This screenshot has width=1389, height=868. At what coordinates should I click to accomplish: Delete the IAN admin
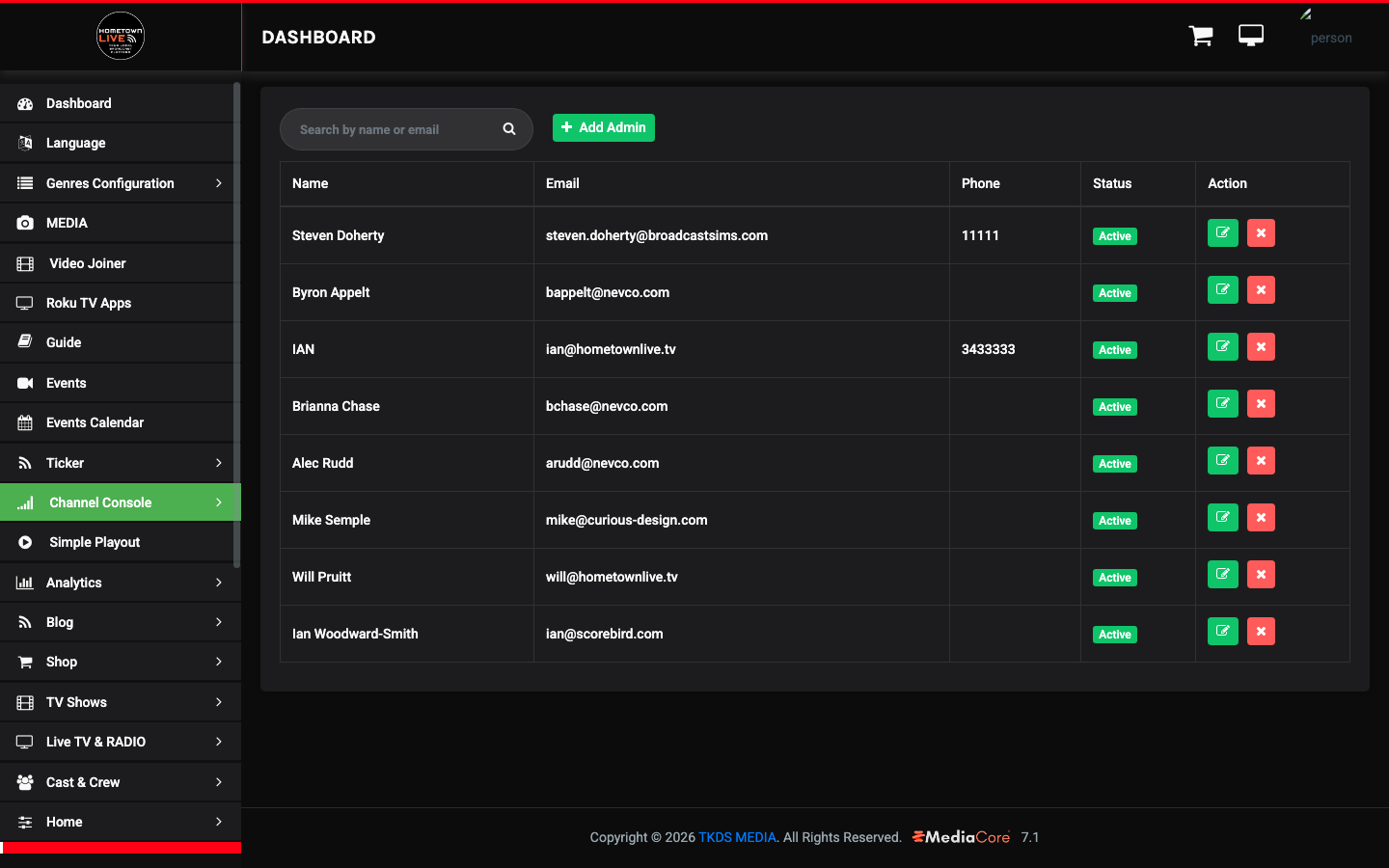(x=1261, y=347)
